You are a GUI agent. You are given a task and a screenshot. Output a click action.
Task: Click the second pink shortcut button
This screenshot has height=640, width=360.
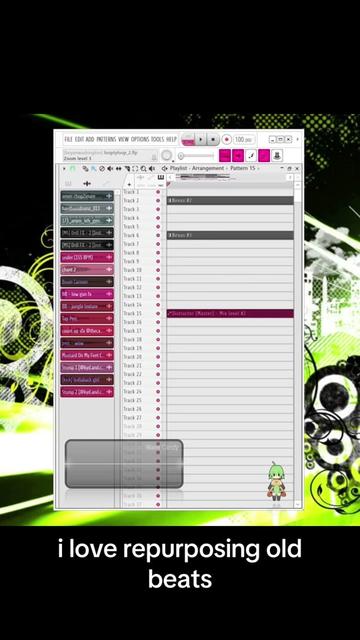pyautogui.click(x=238, y=156)
